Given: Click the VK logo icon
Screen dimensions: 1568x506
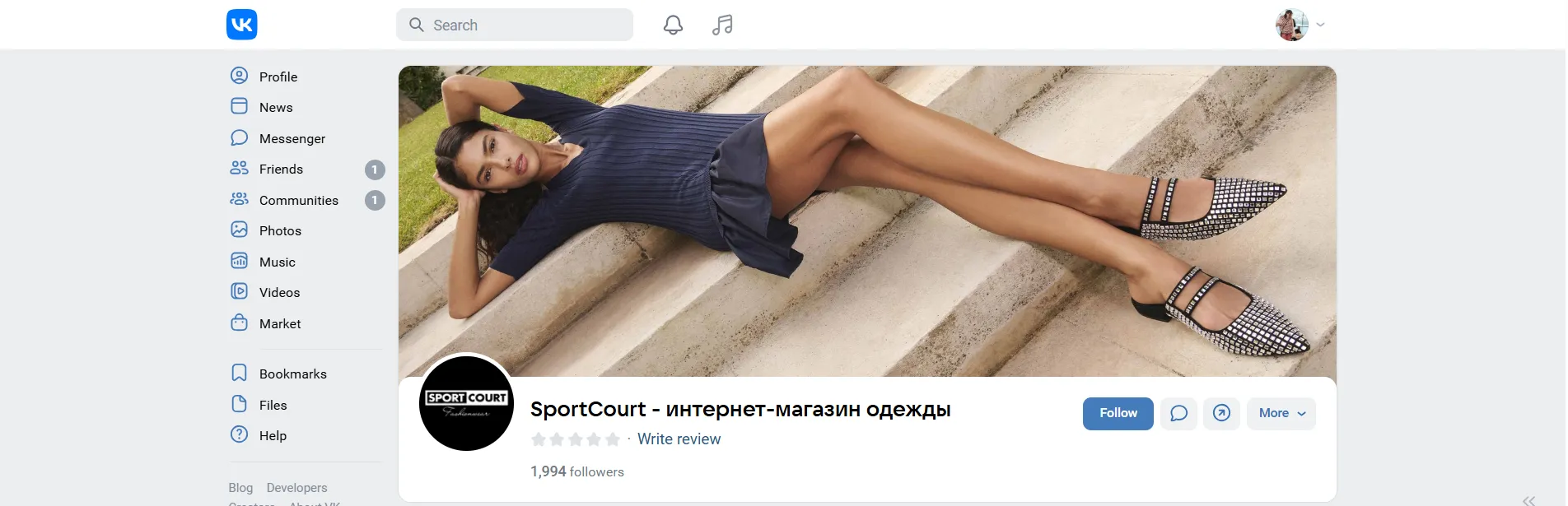Looking at the screenshot, I should [x=241, y=25].
